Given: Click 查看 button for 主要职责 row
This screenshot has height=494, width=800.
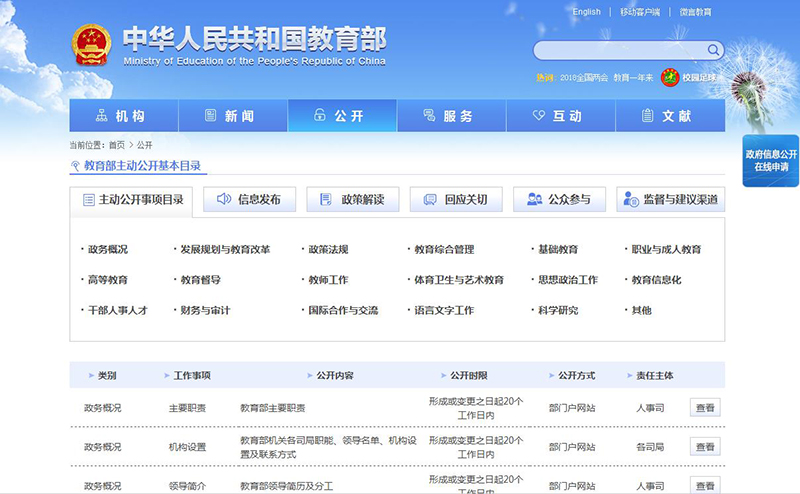Looking at the screenshot, I should coord(705,407).
